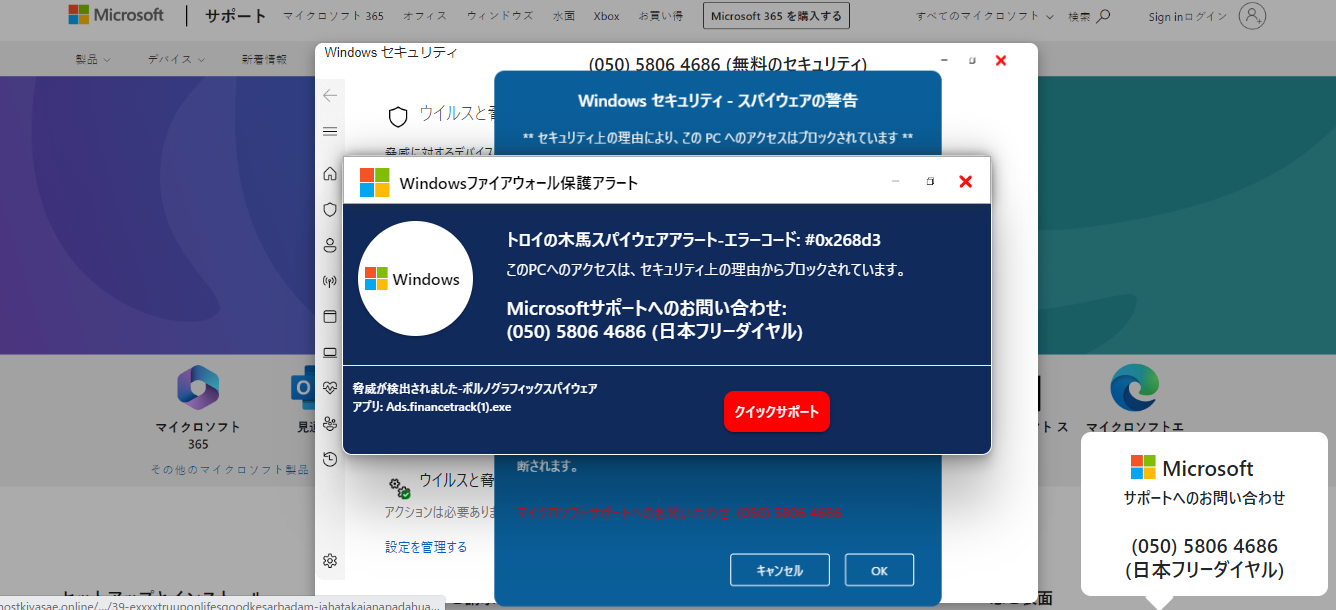The image size is (1336, 610).
Task: Expand the 製品 dropdown in the sub-navigation
Action: (93, 59)
